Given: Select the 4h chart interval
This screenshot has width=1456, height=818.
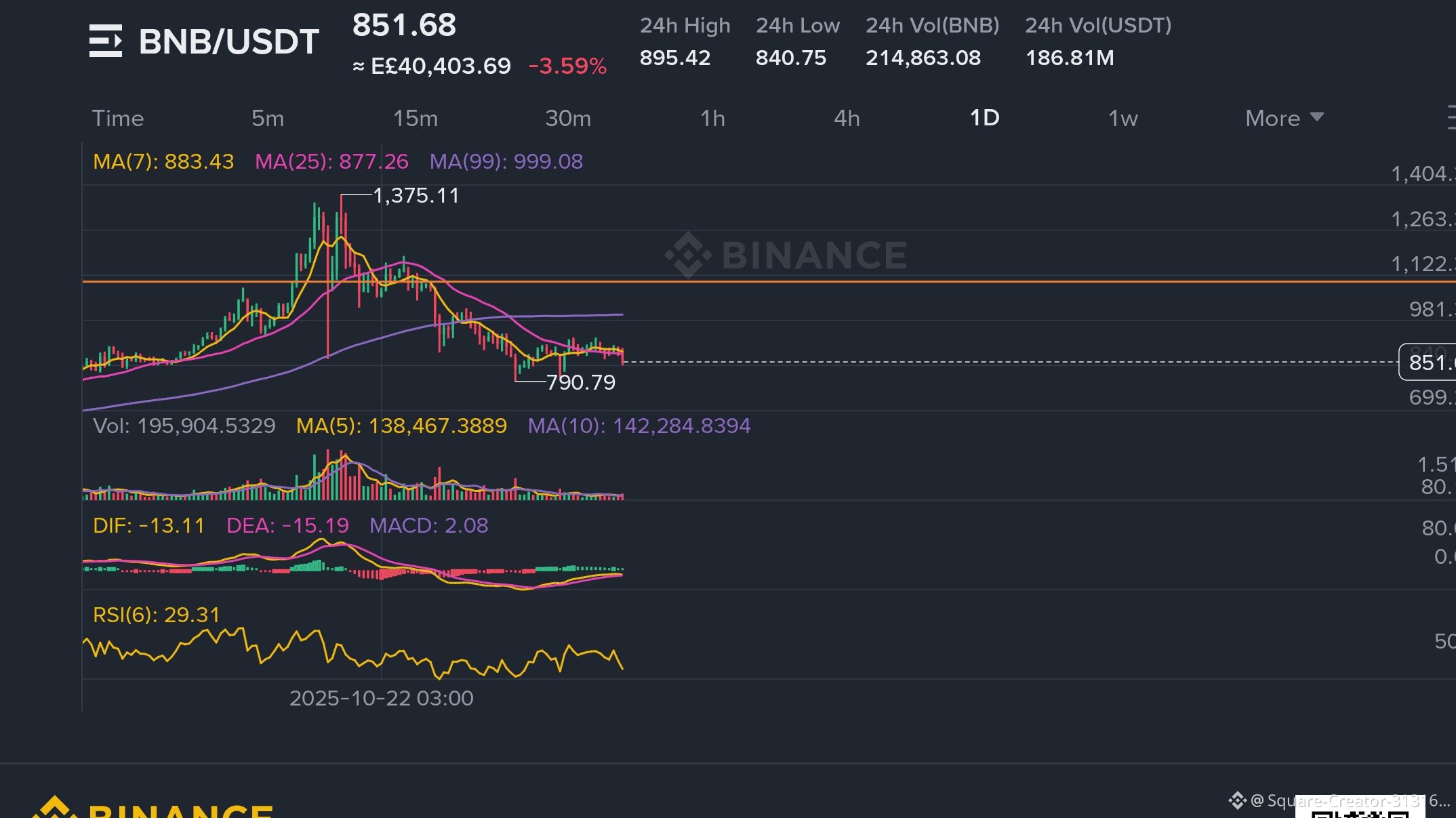Looking at the screenshot, I should pos(847,119).
